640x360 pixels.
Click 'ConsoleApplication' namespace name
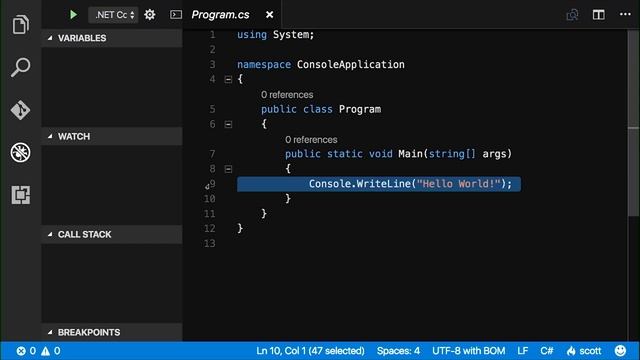coord(351,64)
